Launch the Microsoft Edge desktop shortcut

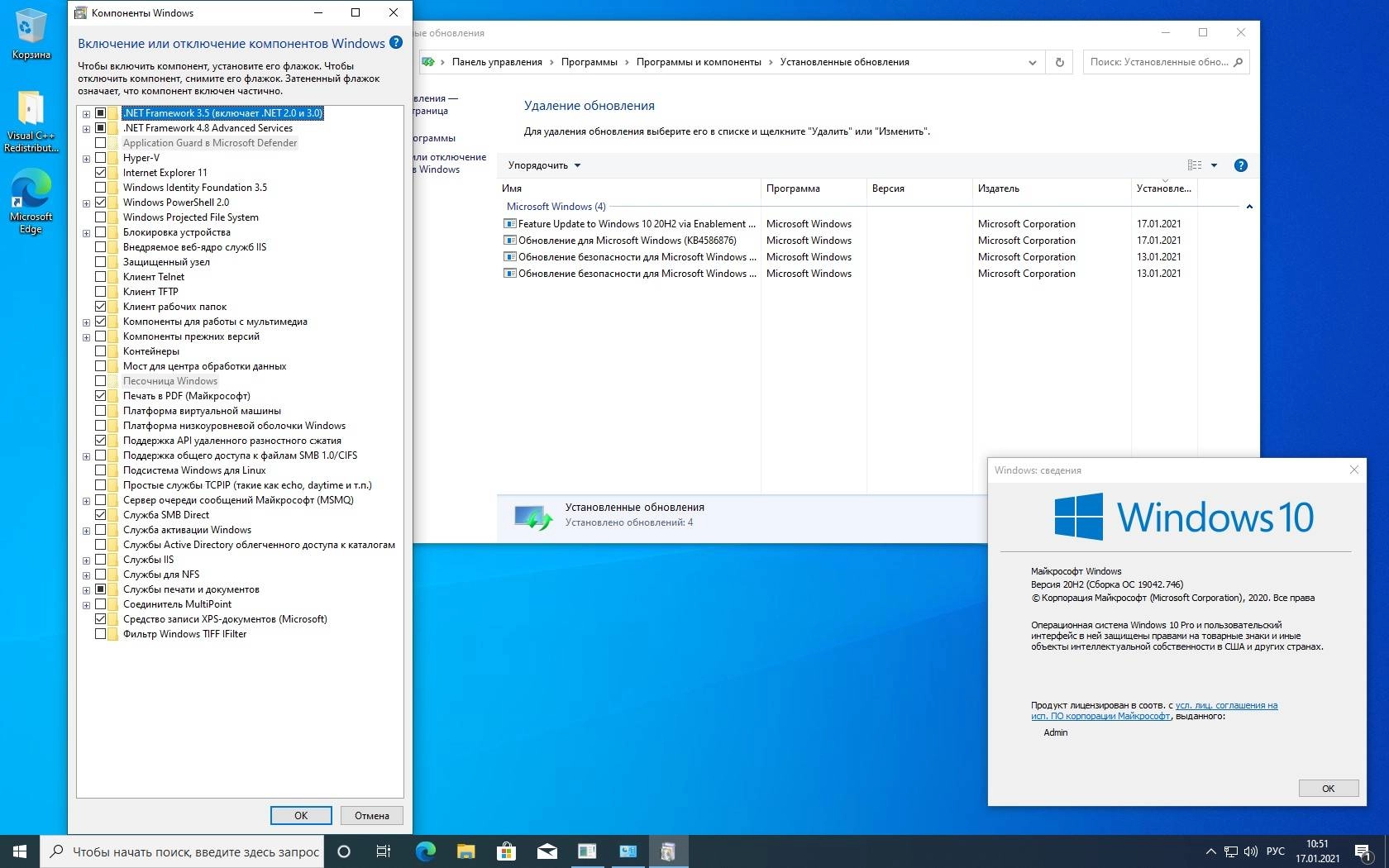coord(31,202)
